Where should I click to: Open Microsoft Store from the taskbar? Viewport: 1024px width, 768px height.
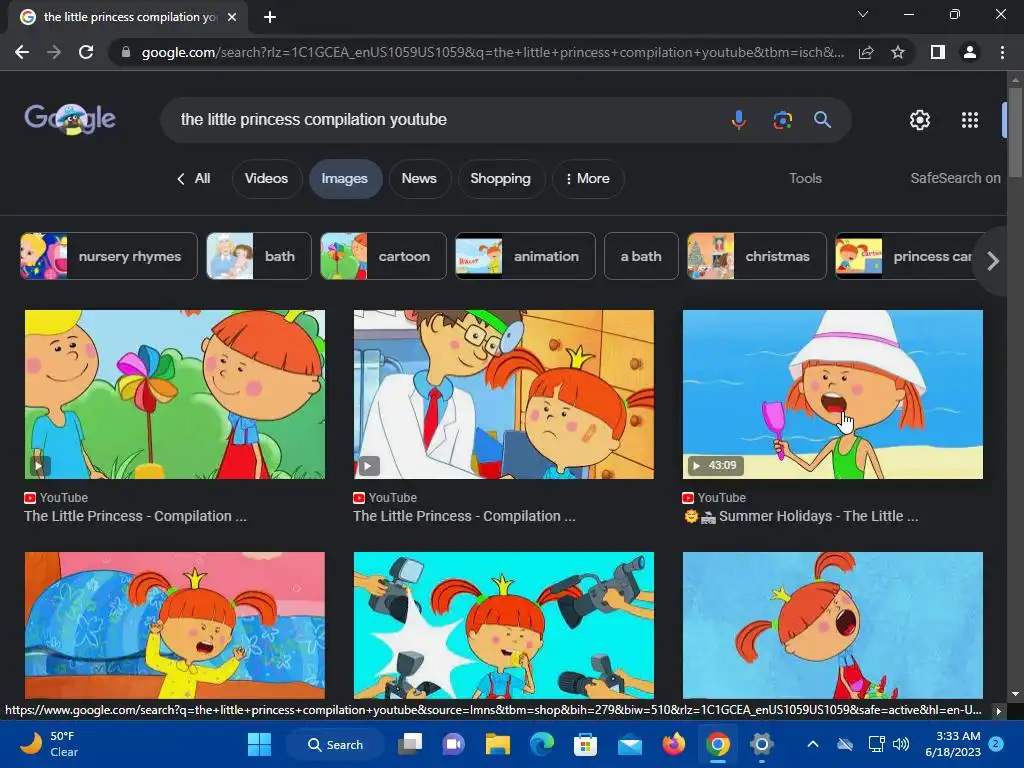tap(585, 744)
